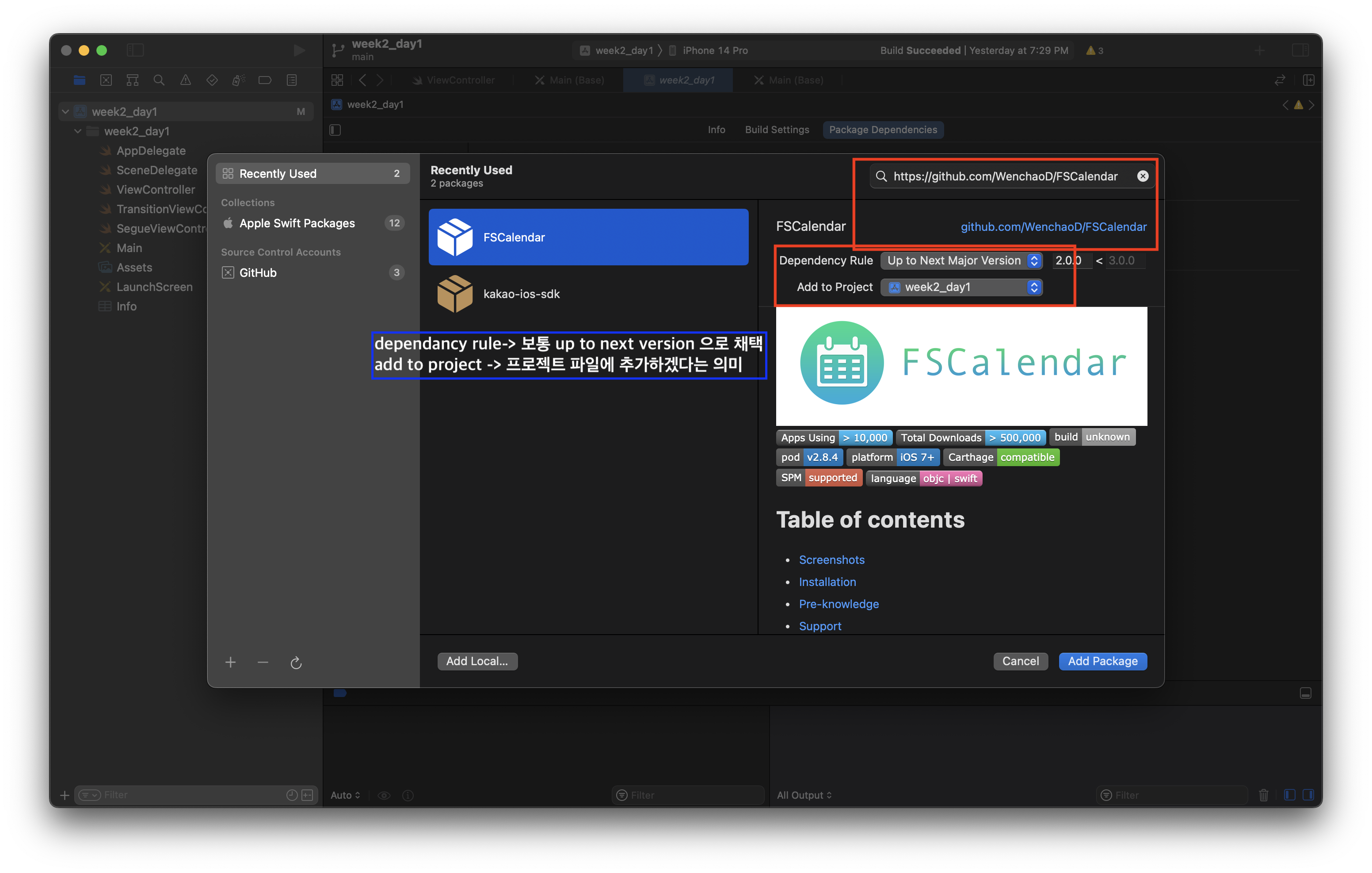This screenshot has width=1372, height=873.
Task: Click the minus icon to remove collection
Action: pyautogui.click(x=263, y=662)
